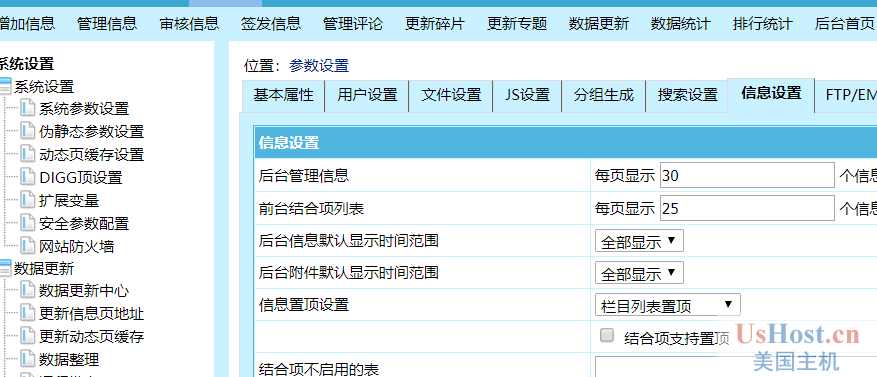Open 数据整理 in the sidebar
Image resolution: width=877 pixels, height=377 pixels.
tap(69, 360)
